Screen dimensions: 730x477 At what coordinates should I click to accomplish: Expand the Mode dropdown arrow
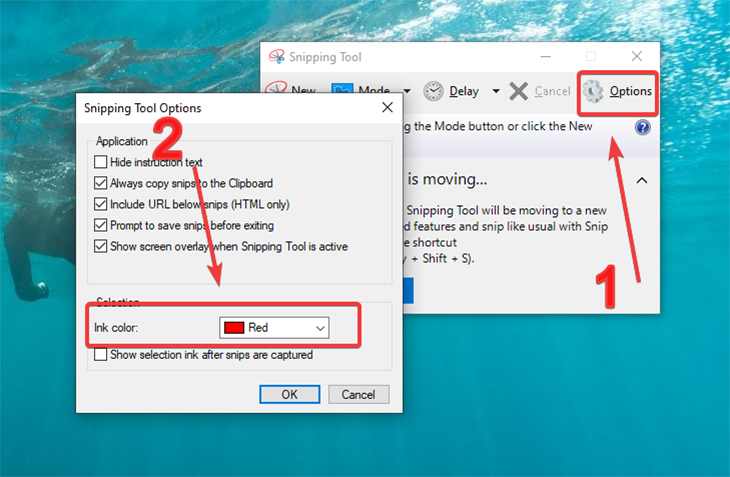coord(406,91)
